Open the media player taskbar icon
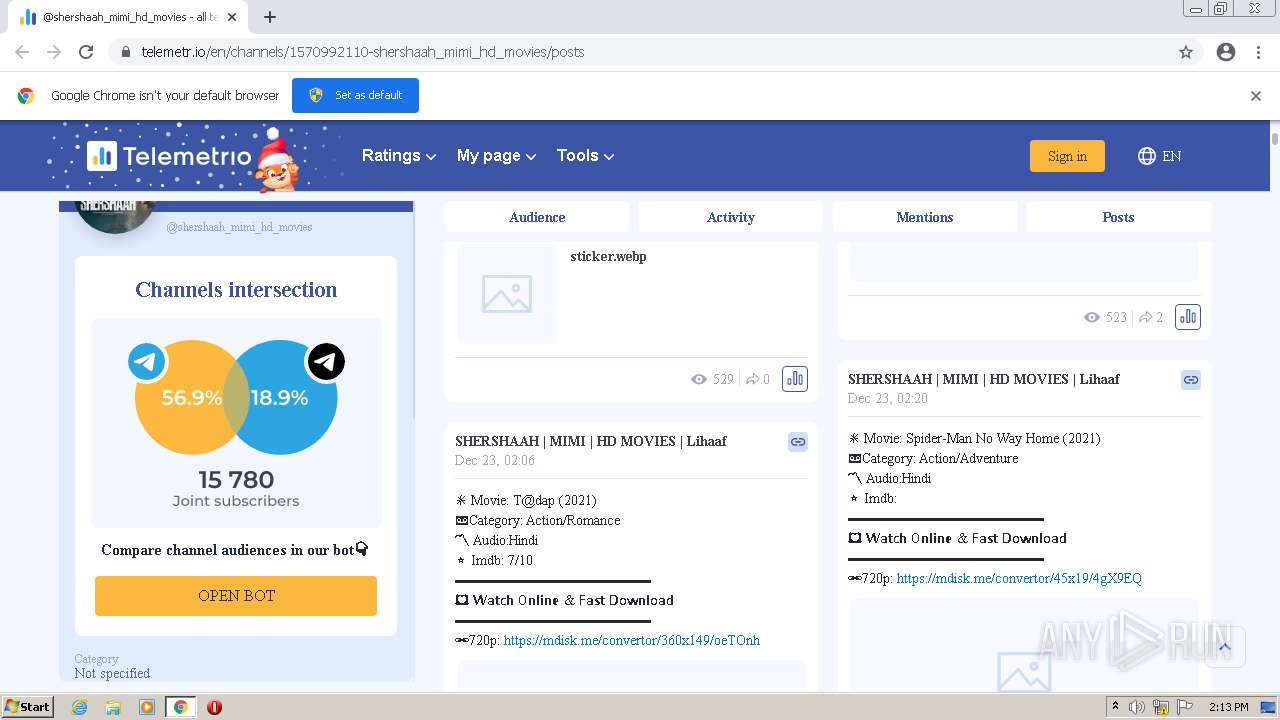The image size is (1280, 720). [x=147, y=707]
